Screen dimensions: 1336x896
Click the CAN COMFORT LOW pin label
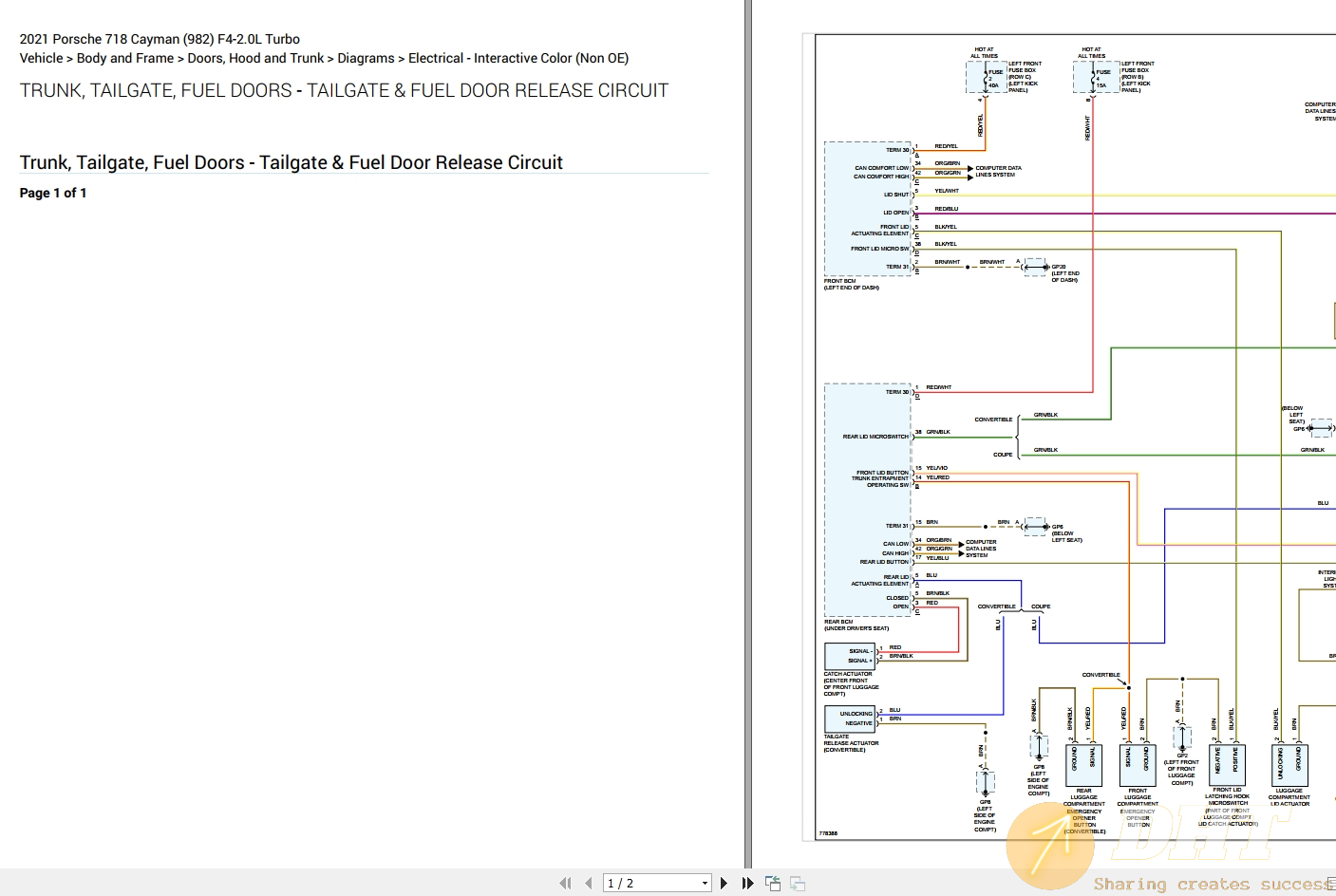tap(882, 168)
